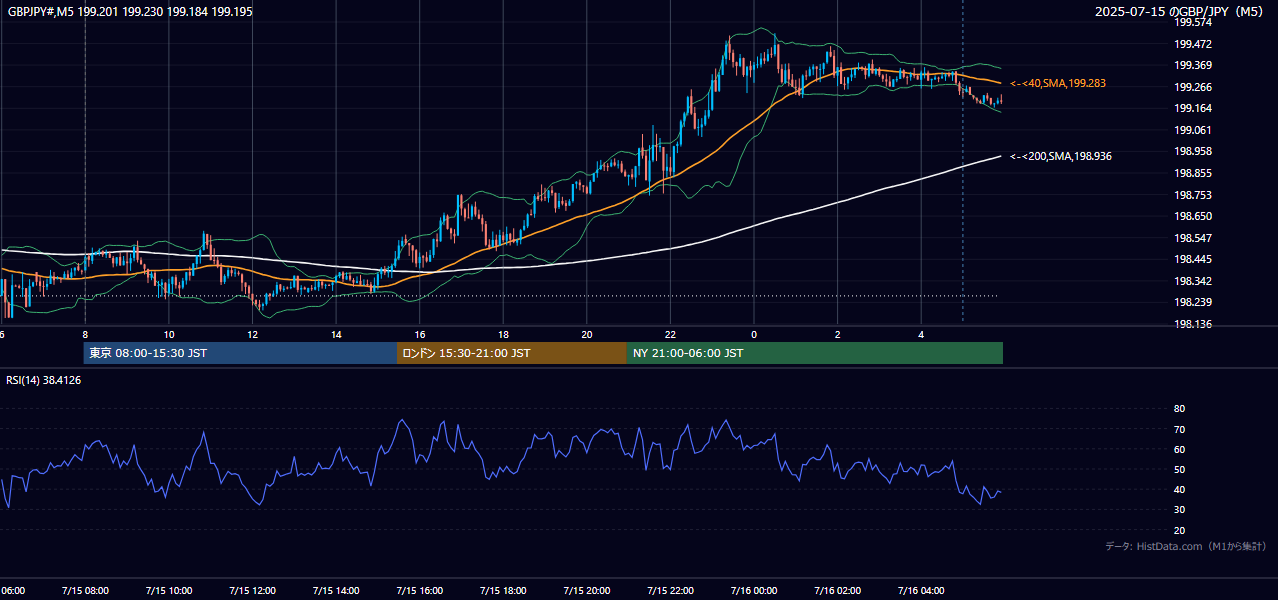Click the bottom time label 7/16 00:00

click(754, 590)
